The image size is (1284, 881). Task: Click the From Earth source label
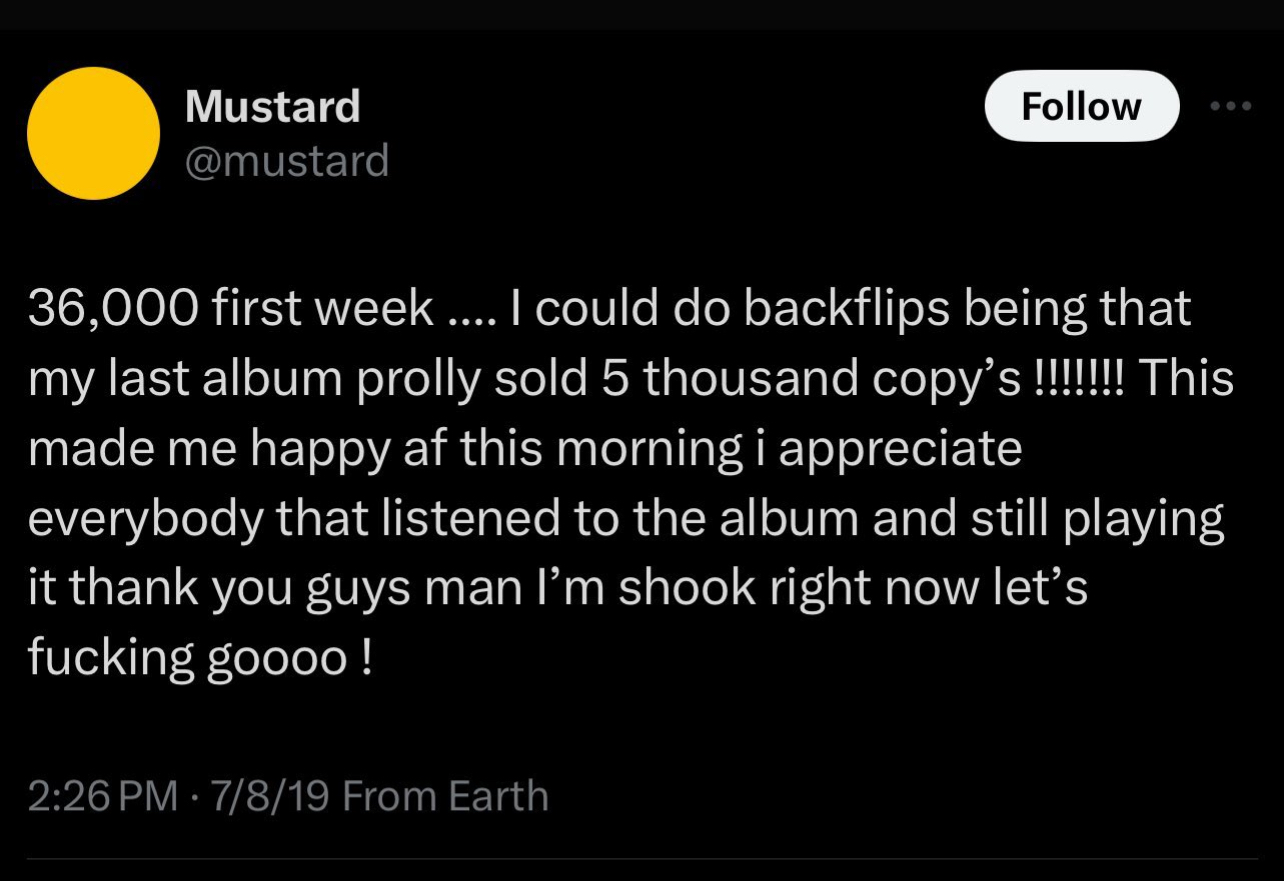coord(446,796)
